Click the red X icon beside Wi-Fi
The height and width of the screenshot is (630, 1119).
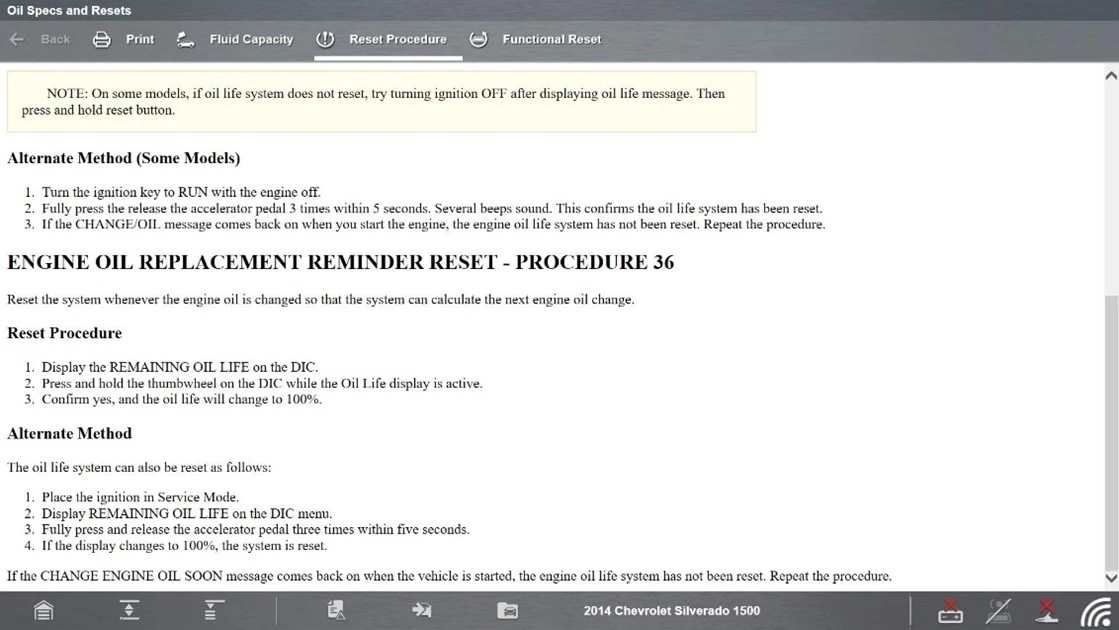[x=1046, y=609]
